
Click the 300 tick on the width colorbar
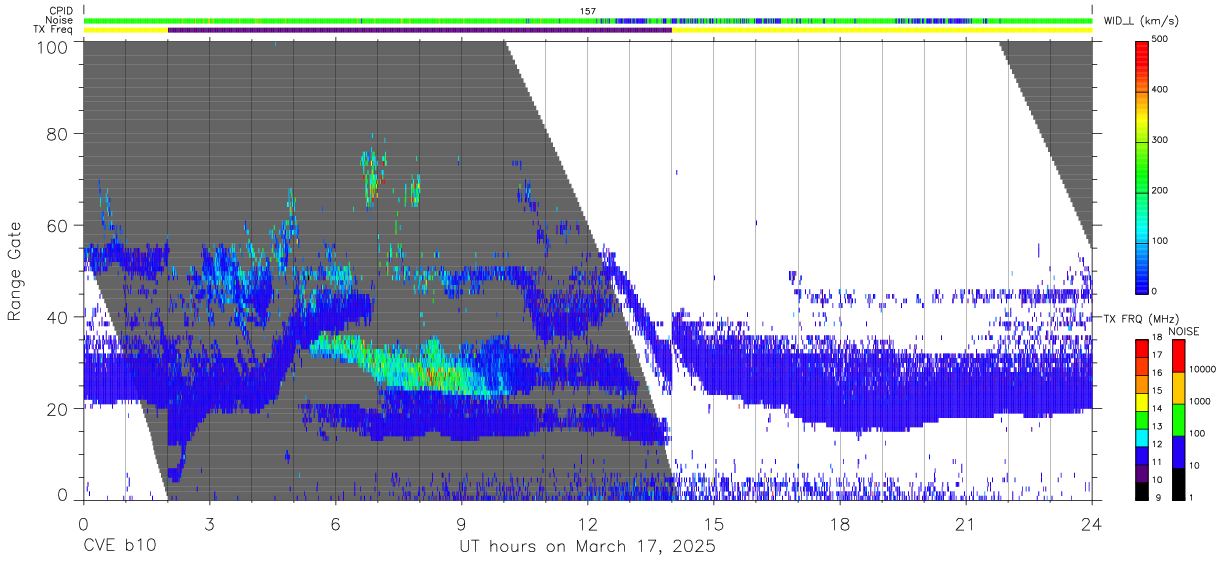[x=1161, y=140]
